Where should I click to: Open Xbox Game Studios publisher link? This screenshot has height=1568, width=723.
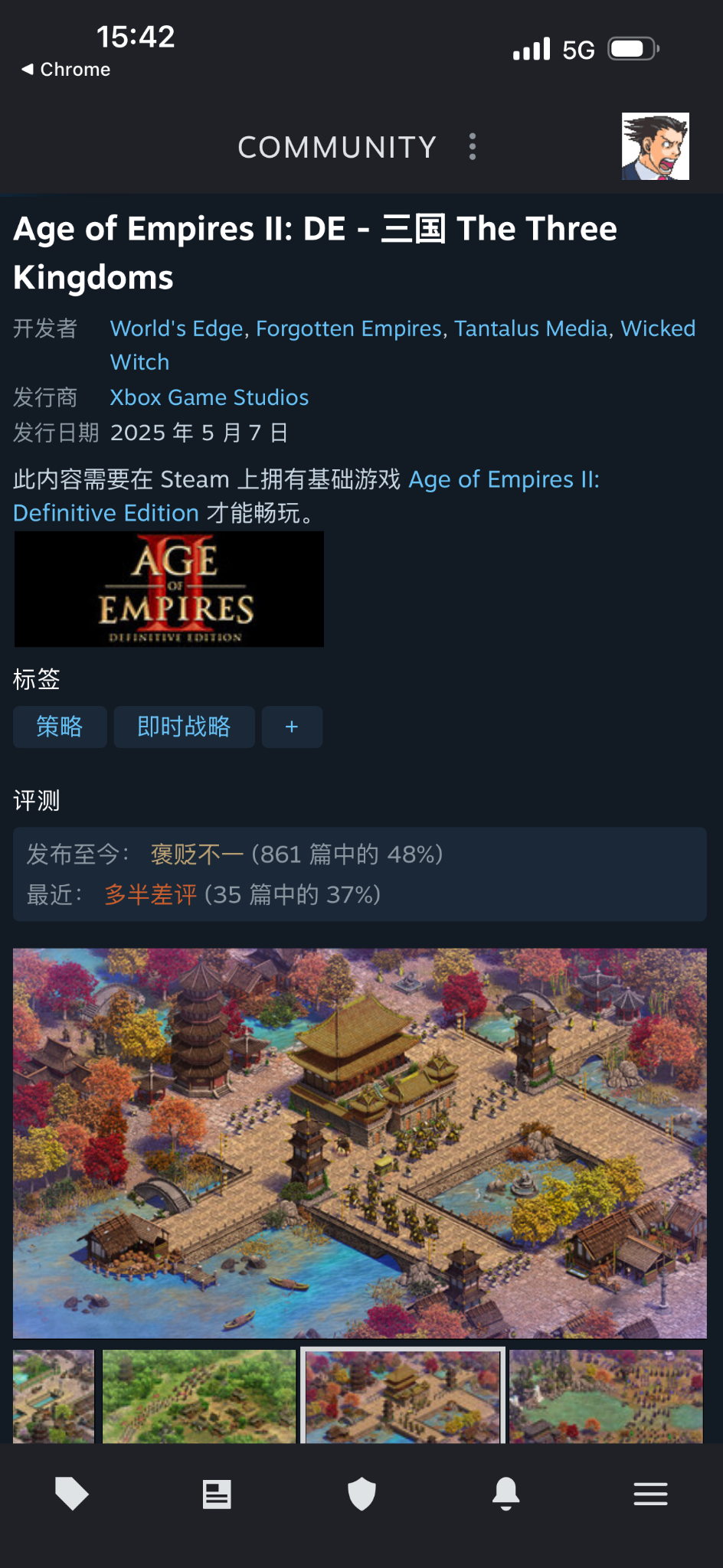[x=209, y=397]
